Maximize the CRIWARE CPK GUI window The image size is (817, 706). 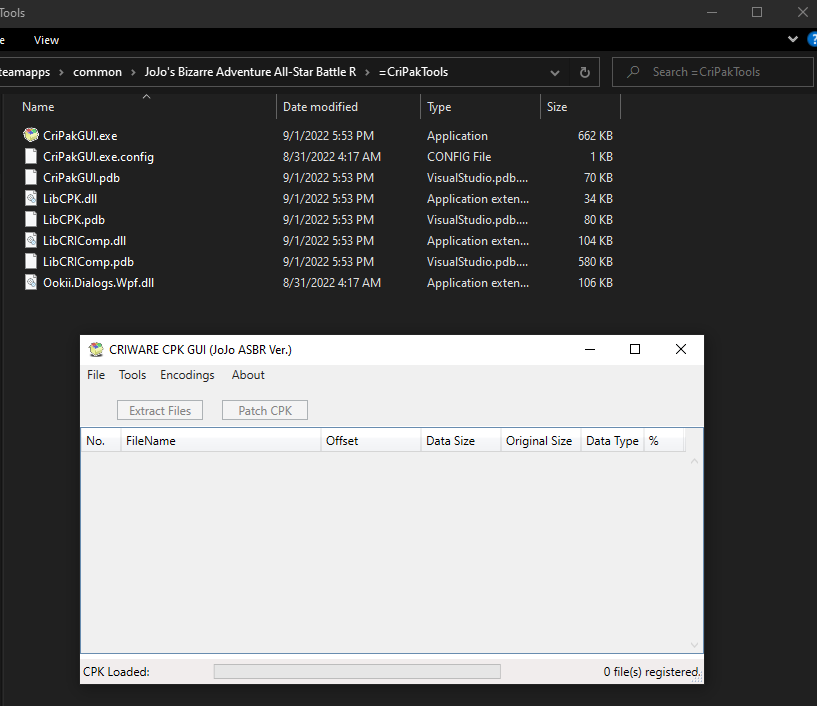click(x=635, y=349)
